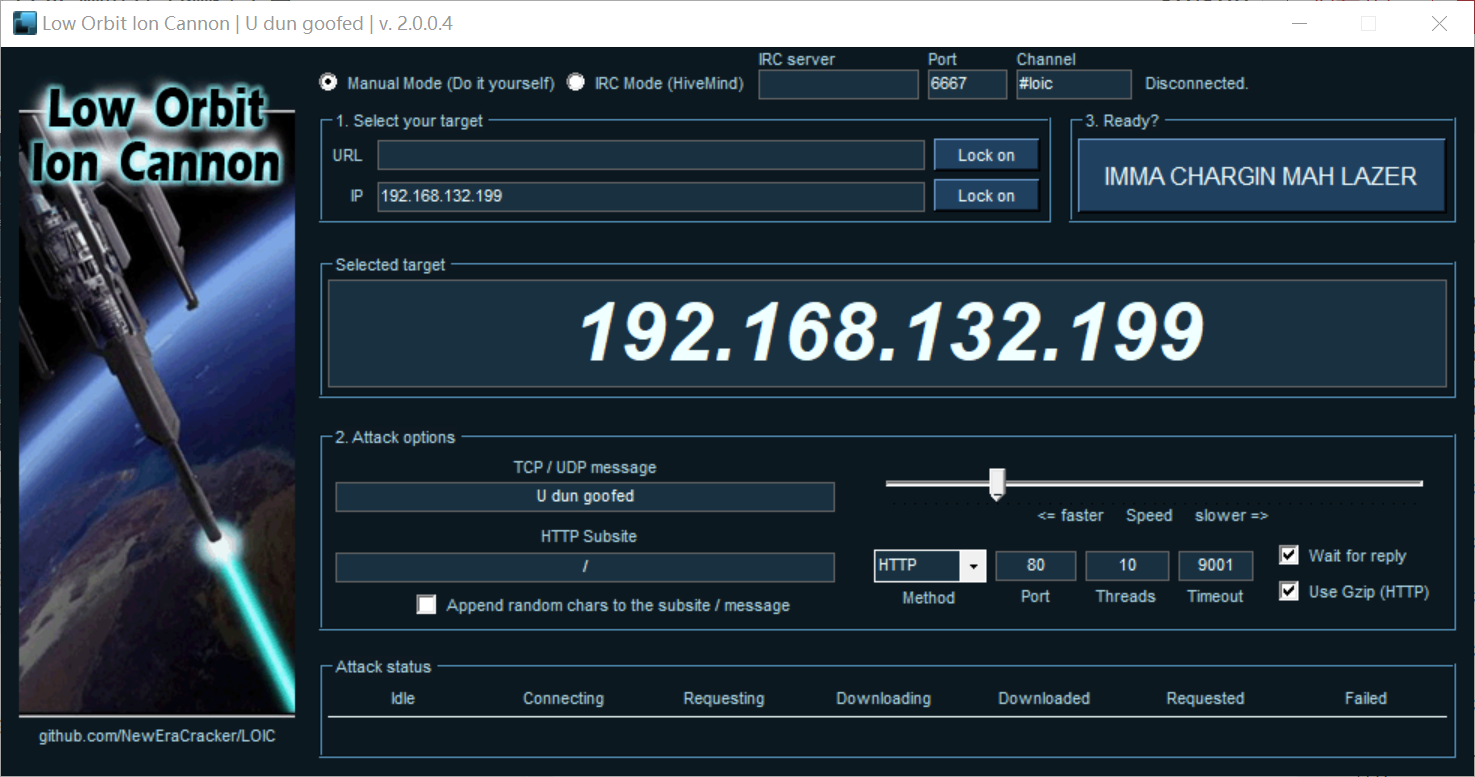The image size is (1475, 777).
Task: Toggle Use Gzip (HTTP) checkbox
Action: [1289, 591]
